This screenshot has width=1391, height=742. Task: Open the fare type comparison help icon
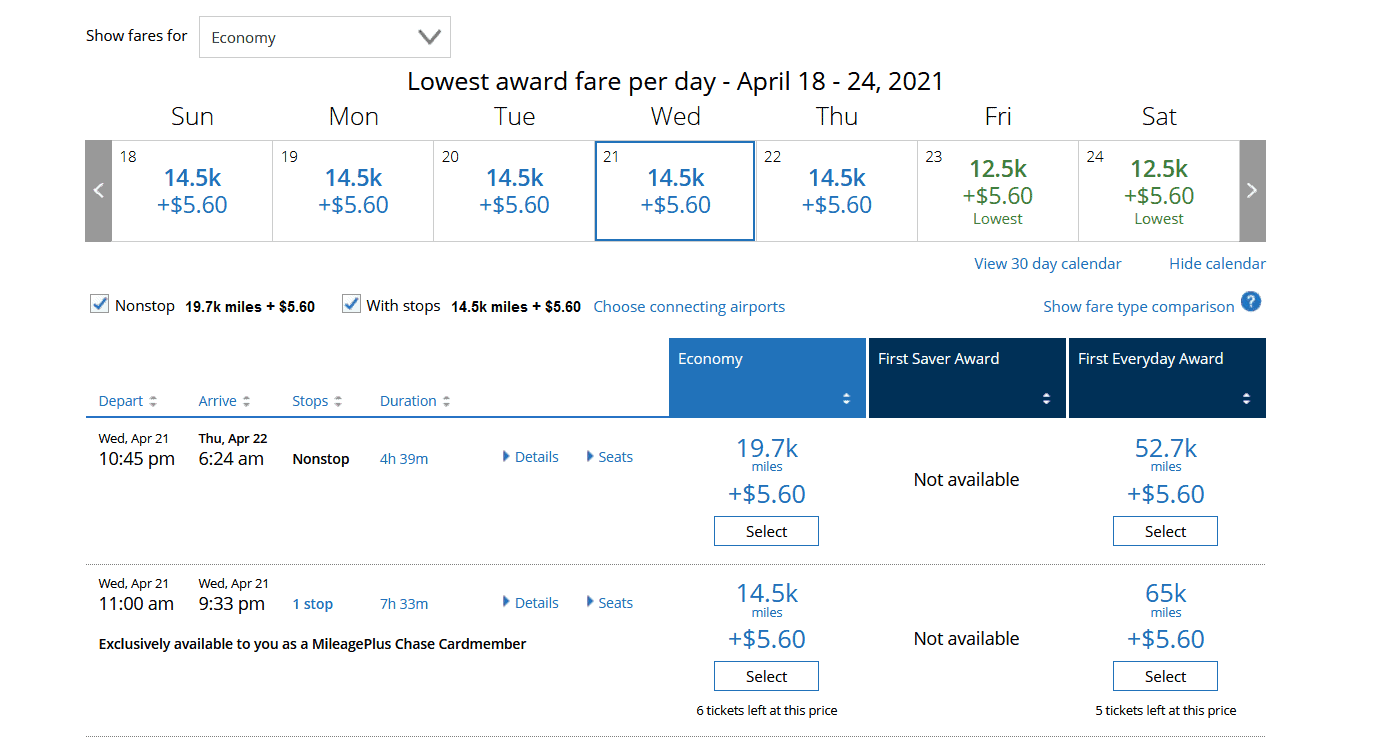(1251, 302)
